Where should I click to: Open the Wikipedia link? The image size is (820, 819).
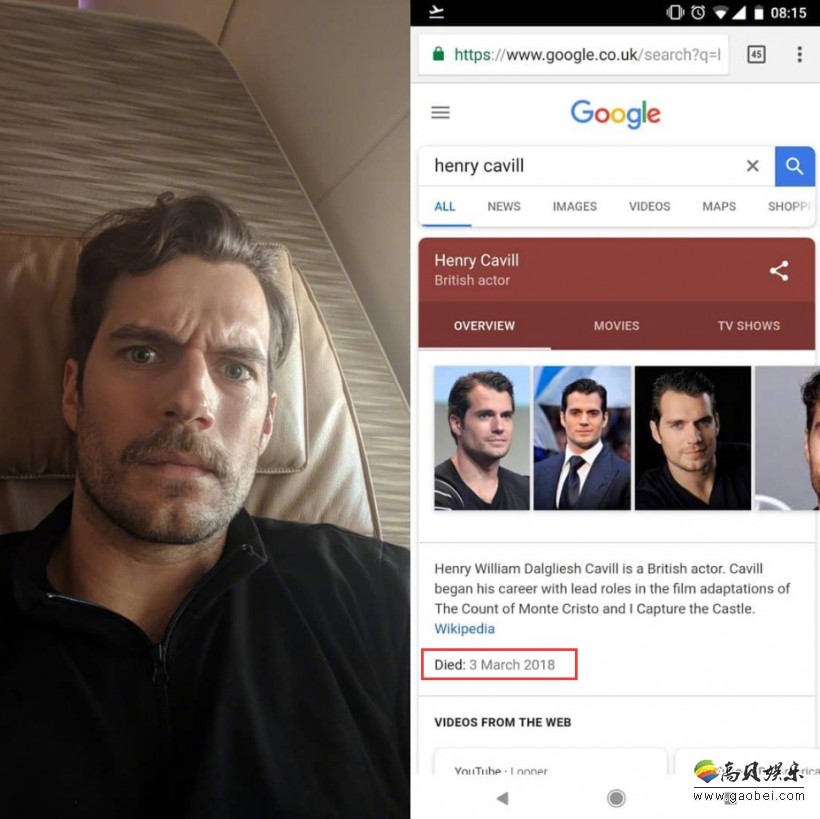tap(464, 629)
